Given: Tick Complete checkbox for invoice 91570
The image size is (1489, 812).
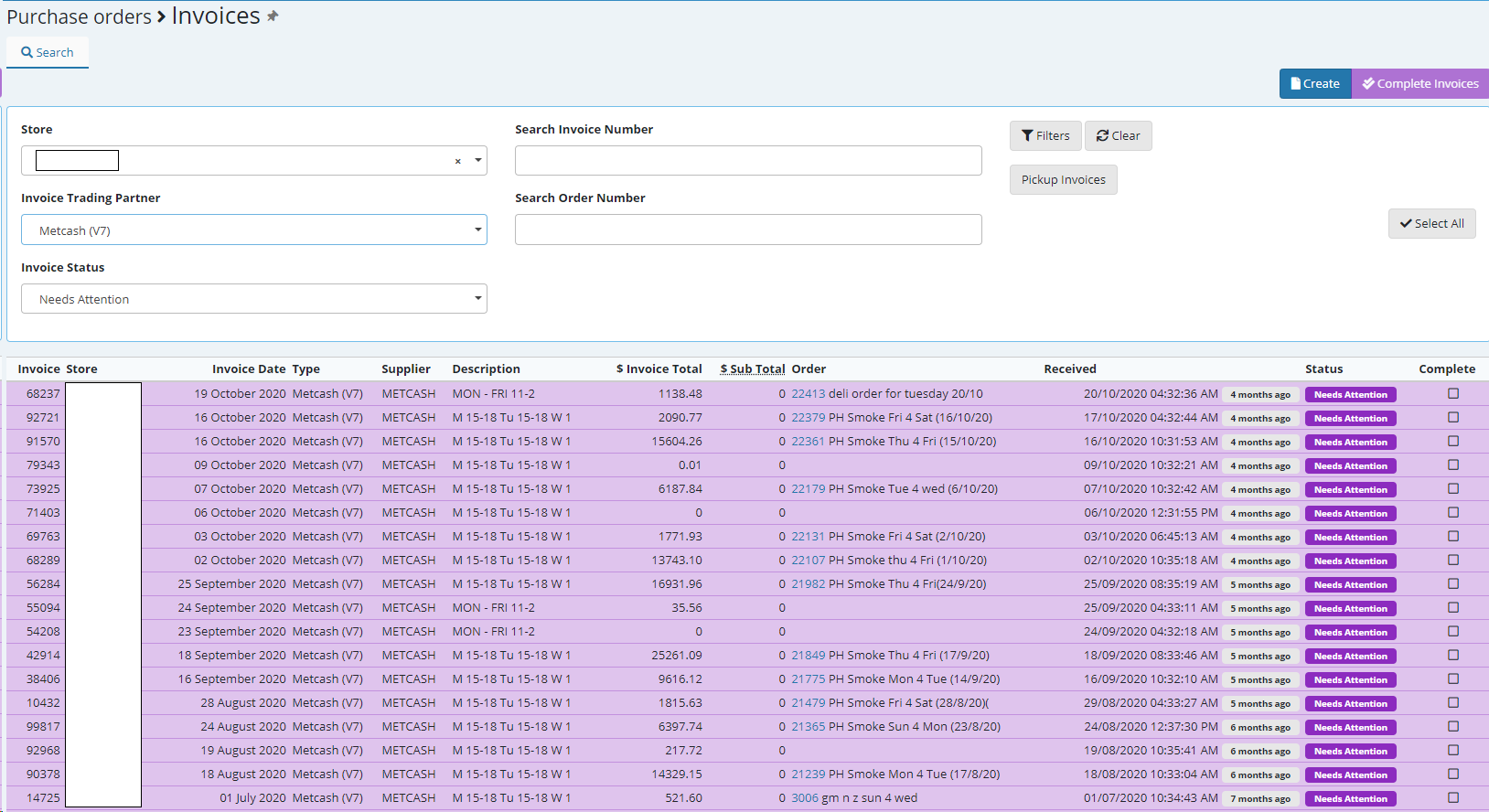Looking at the screenshot, I should click(x=1453, y=442).
